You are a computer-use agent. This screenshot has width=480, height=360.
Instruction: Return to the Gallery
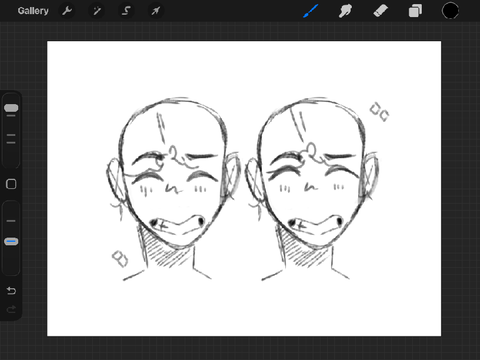click(x=33, y=11)
